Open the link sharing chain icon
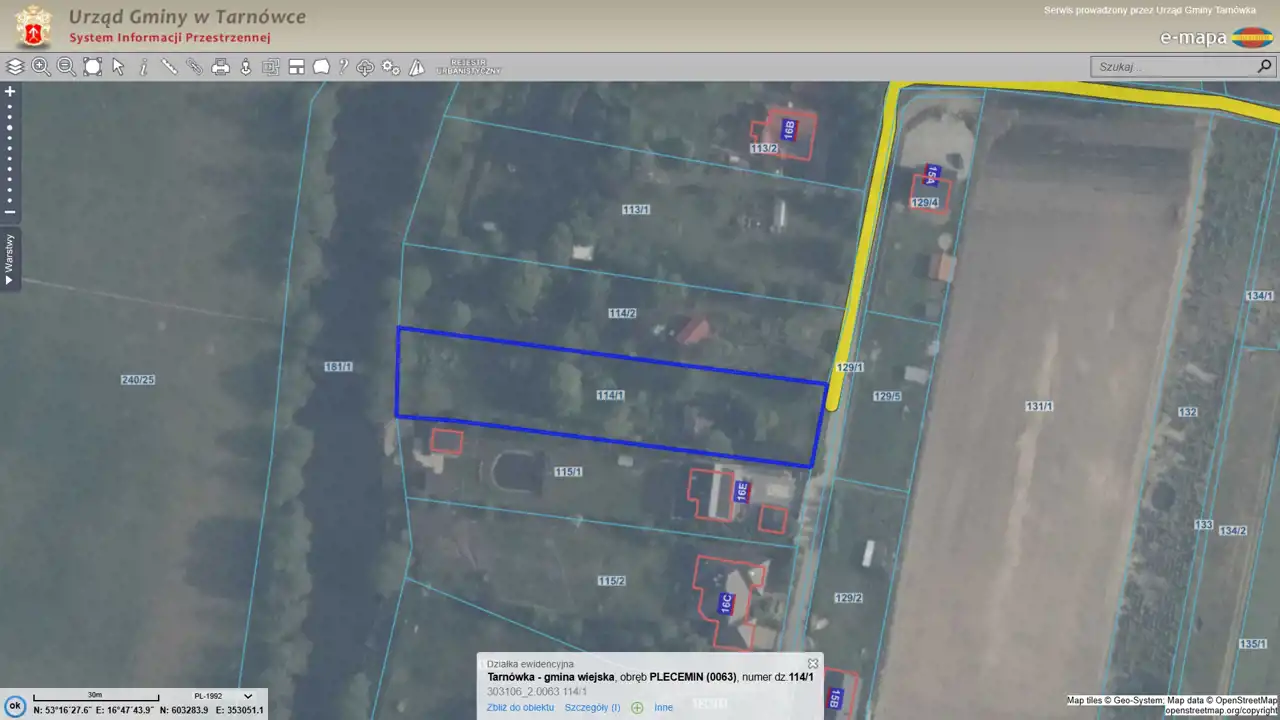The image size is (1280, 720). [195, 67]
